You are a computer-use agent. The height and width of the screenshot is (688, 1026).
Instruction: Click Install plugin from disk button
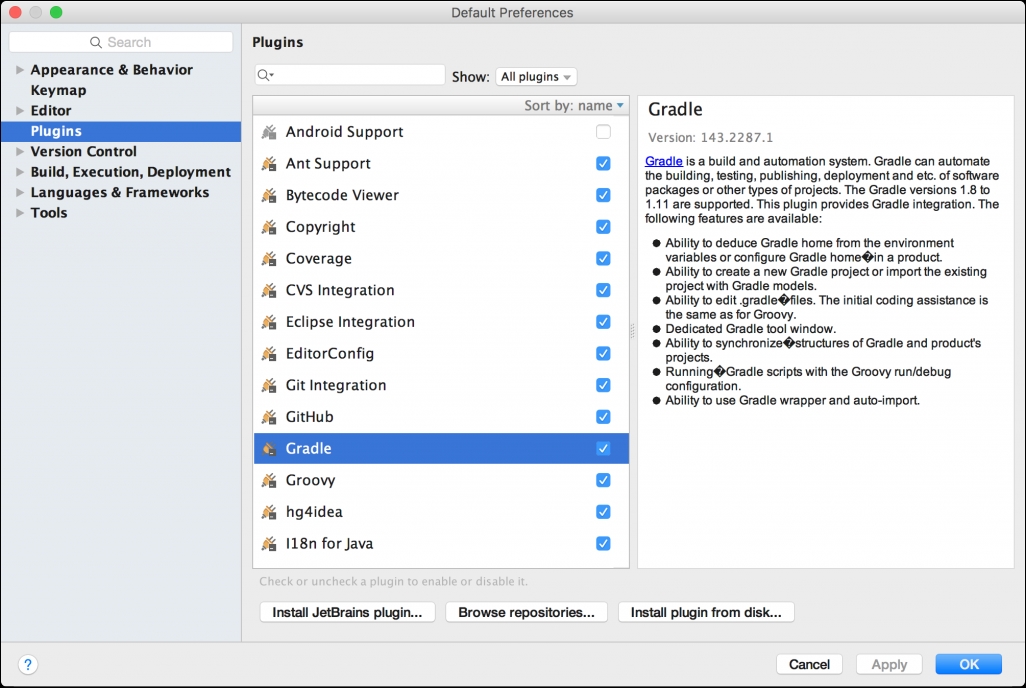[706, 612]
